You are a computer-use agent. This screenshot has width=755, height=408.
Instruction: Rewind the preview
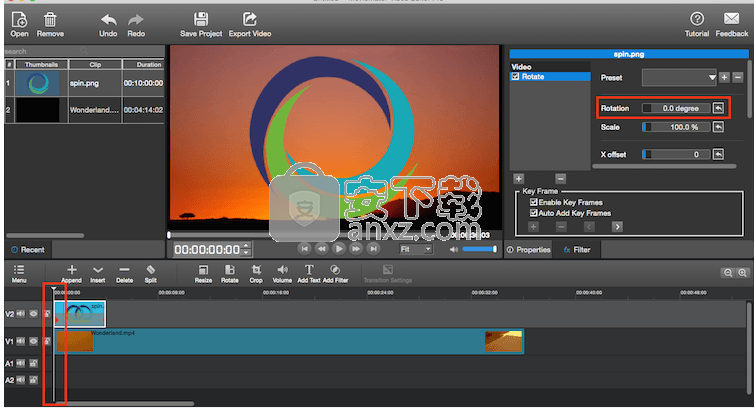click(x=321, y=249)
